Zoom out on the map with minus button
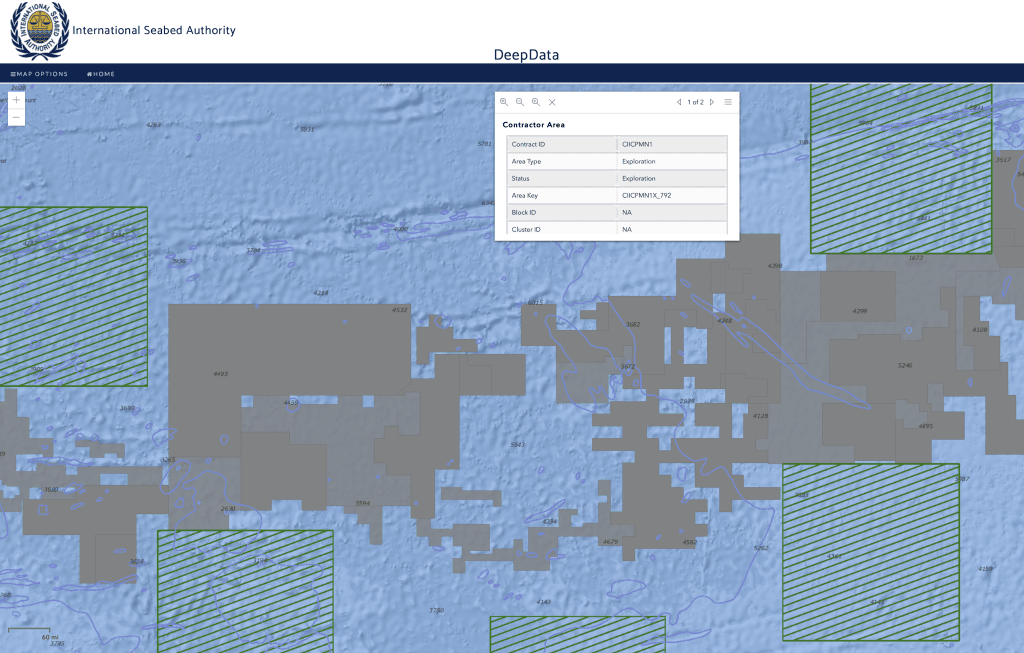 point(16,118)
